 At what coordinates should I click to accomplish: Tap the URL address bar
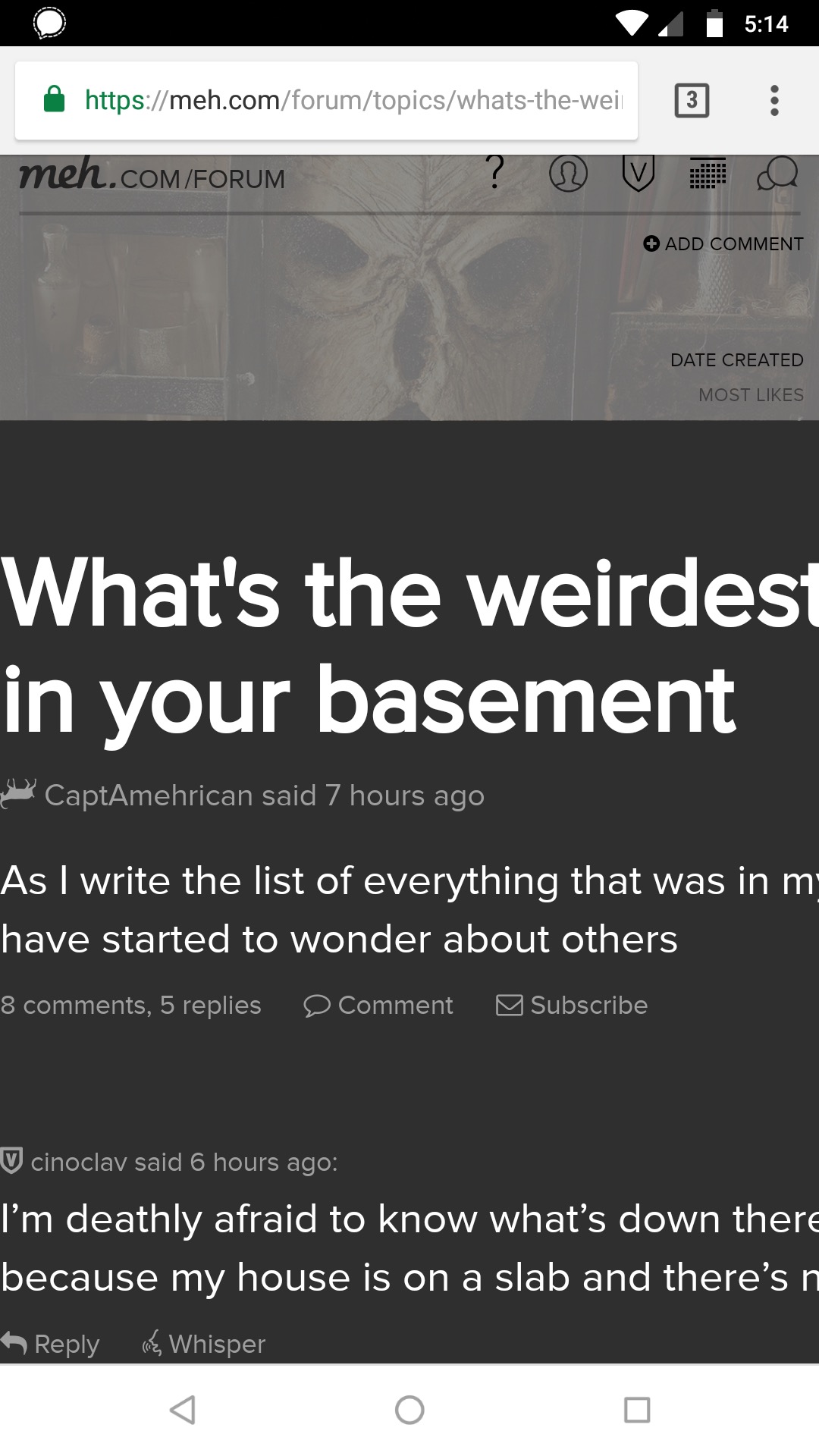pos(353,100)
